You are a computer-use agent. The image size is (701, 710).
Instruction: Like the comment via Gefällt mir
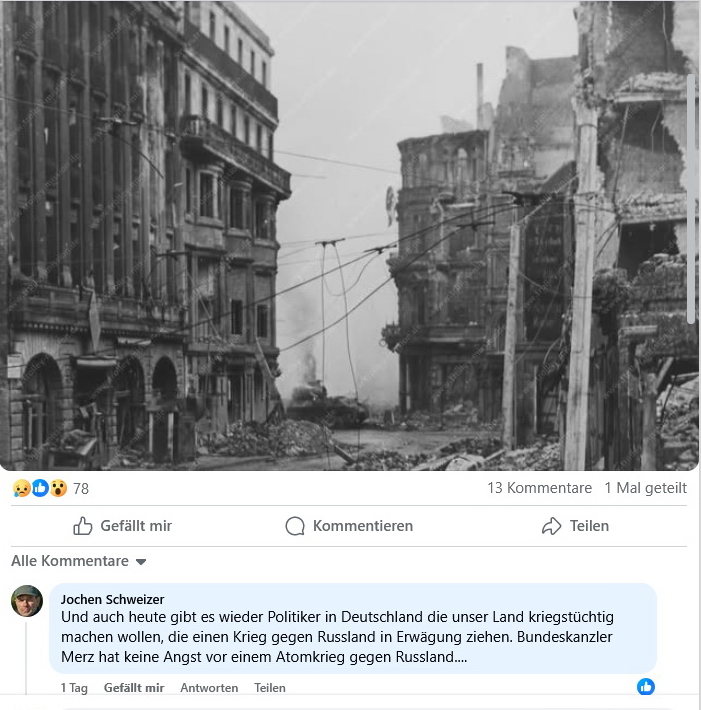pos(134,688)
